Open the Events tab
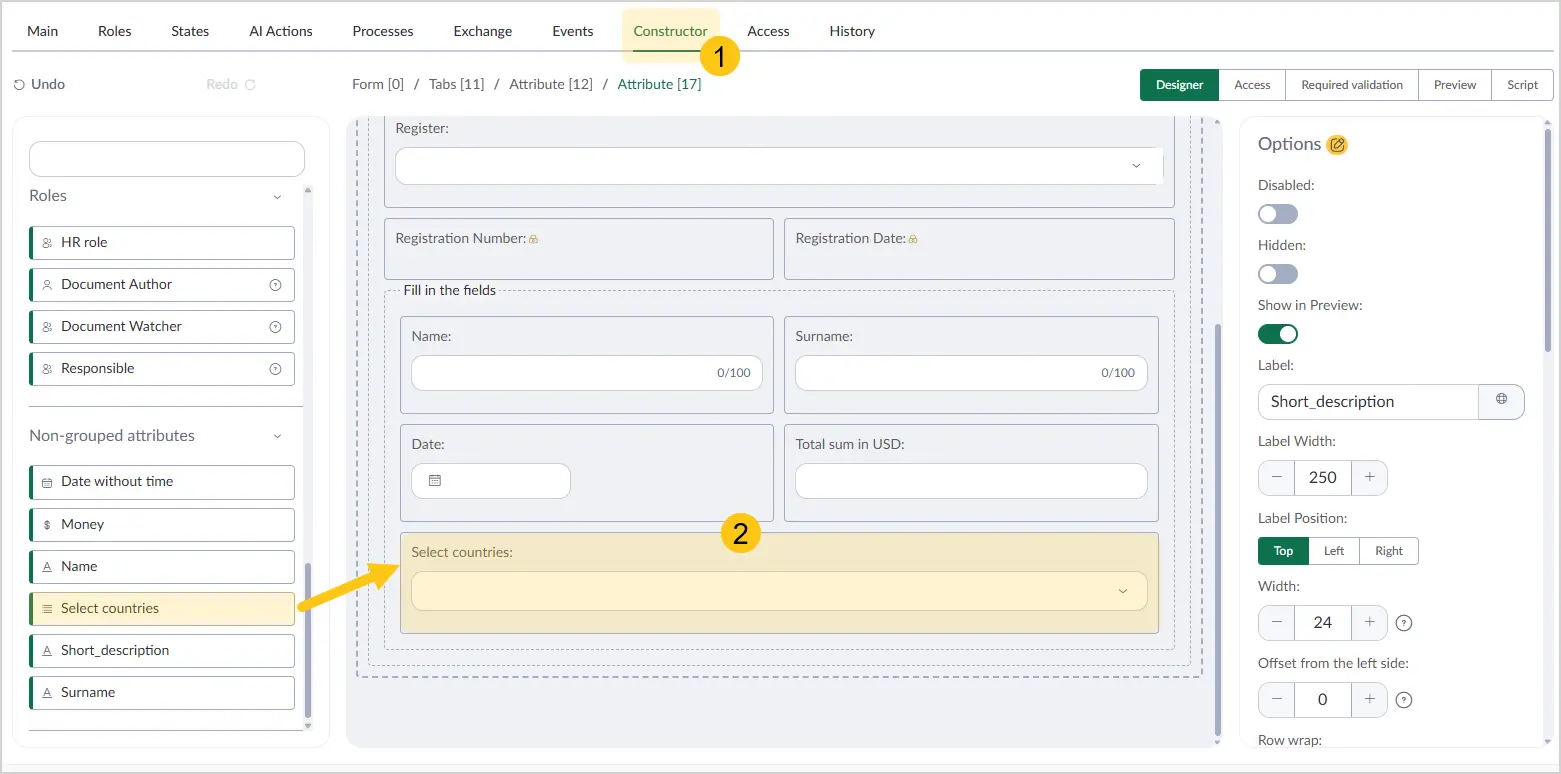 [x=573, y=31]
